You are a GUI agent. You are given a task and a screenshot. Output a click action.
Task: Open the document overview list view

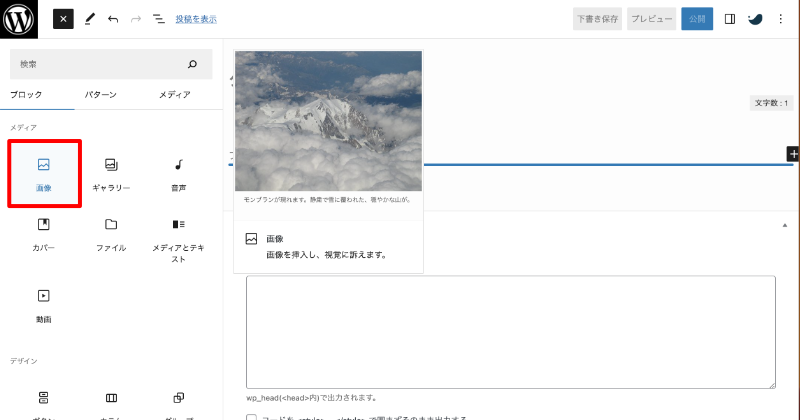pyautogui.click(x=158, y=19)
